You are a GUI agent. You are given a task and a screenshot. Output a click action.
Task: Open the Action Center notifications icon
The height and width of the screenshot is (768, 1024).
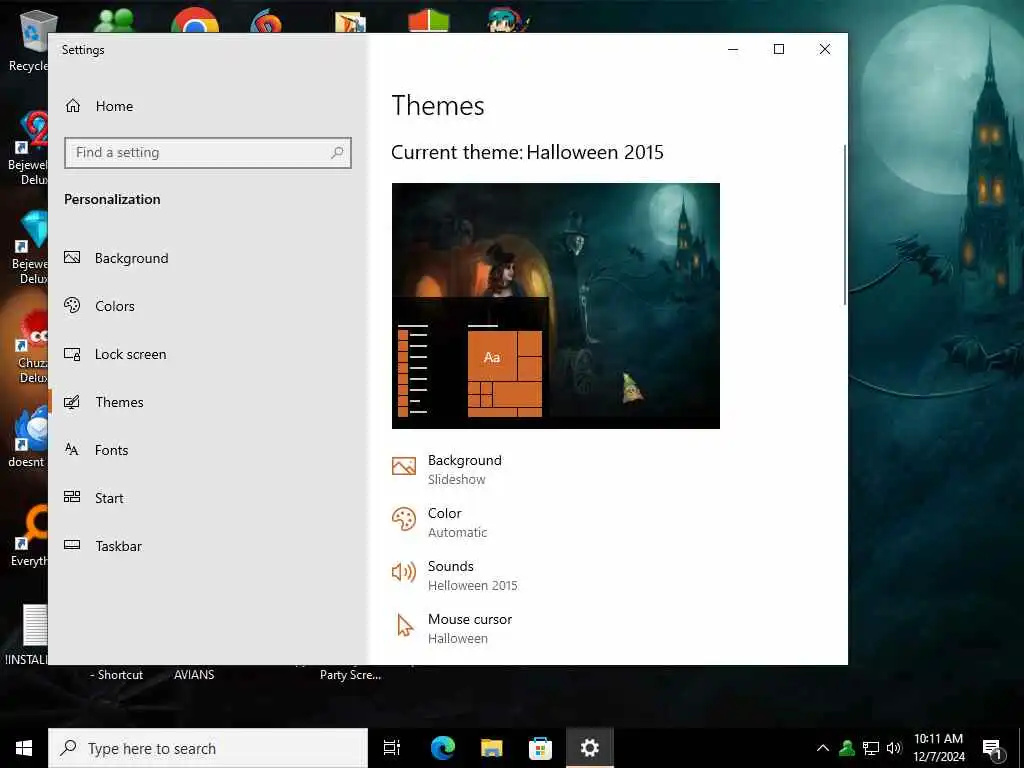[x=993, y=749]
